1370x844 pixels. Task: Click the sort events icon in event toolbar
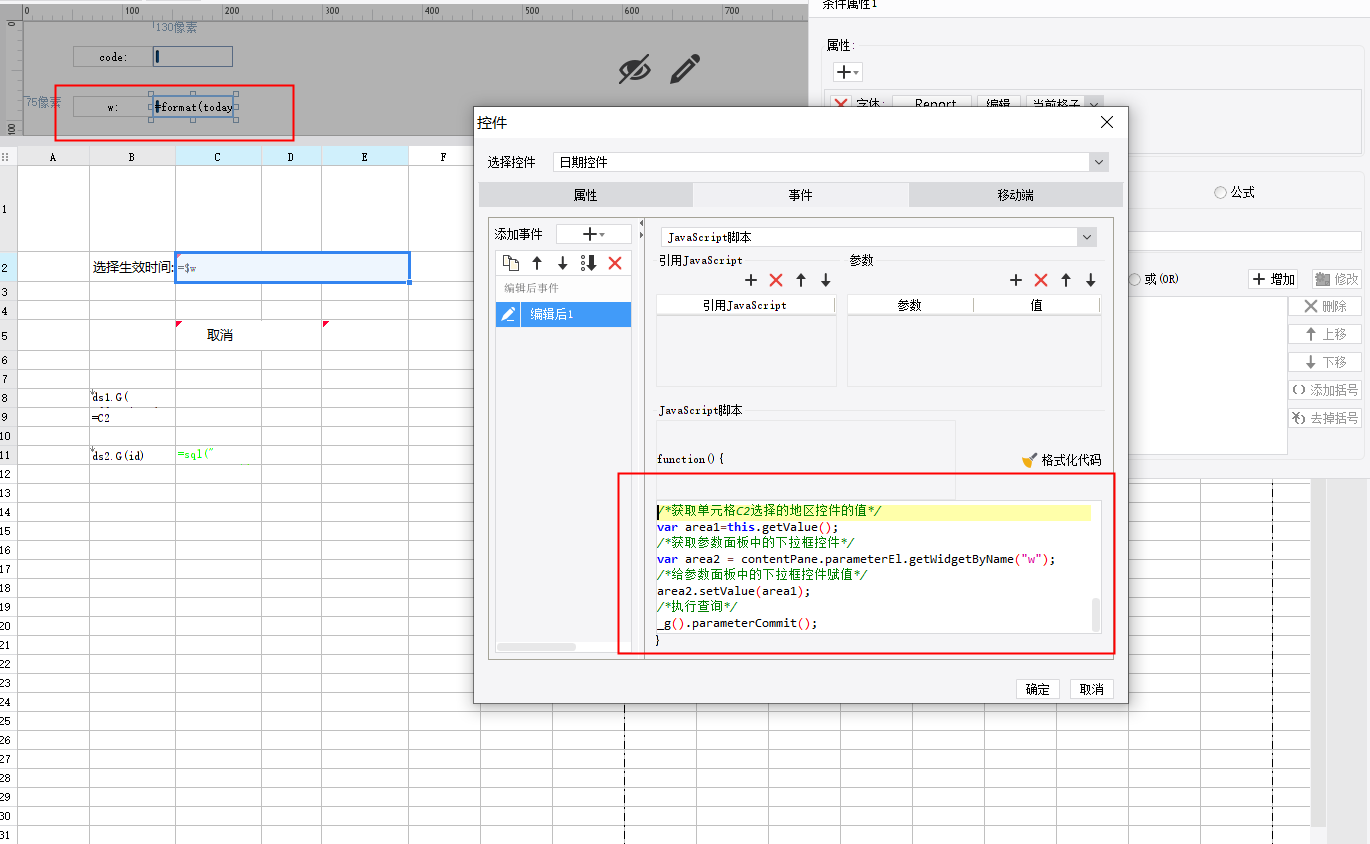pyautogui.click(x=589, y=263)
